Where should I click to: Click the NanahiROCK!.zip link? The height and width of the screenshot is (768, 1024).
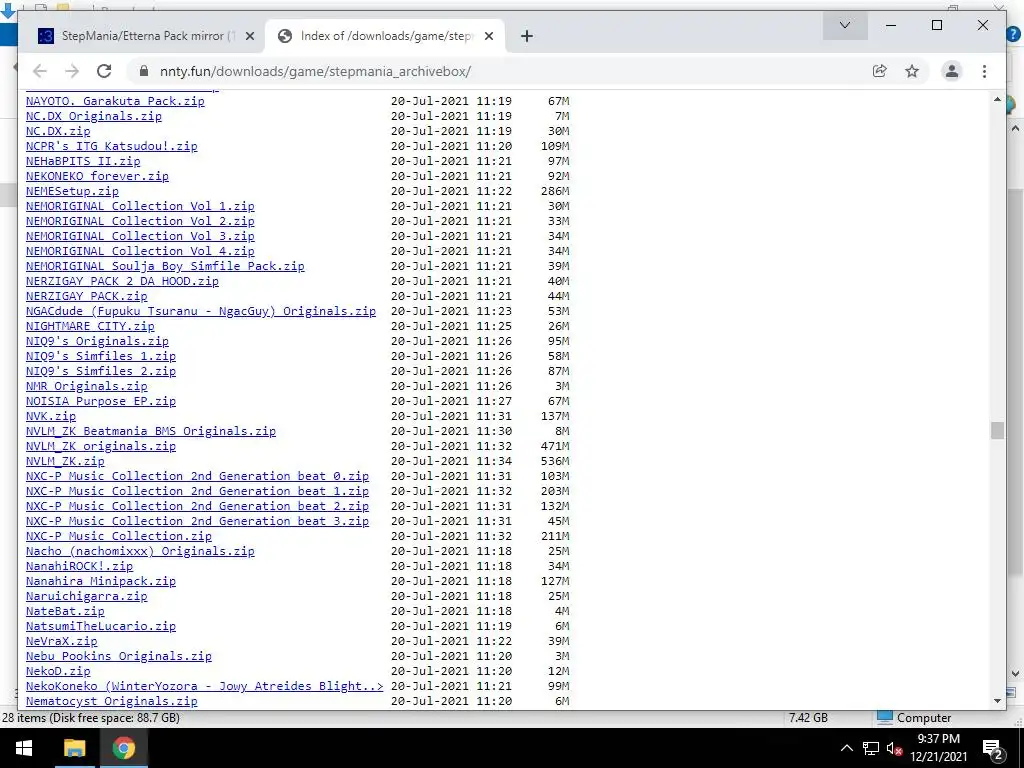click(x=80, y=567)
